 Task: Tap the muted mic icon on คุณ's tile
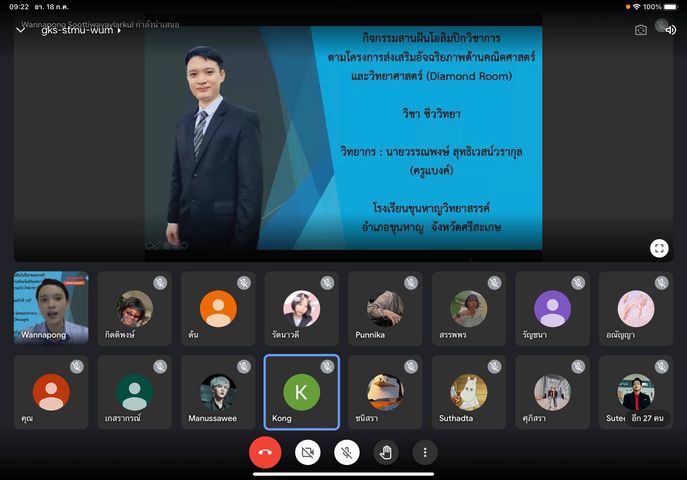pos(77,367)
